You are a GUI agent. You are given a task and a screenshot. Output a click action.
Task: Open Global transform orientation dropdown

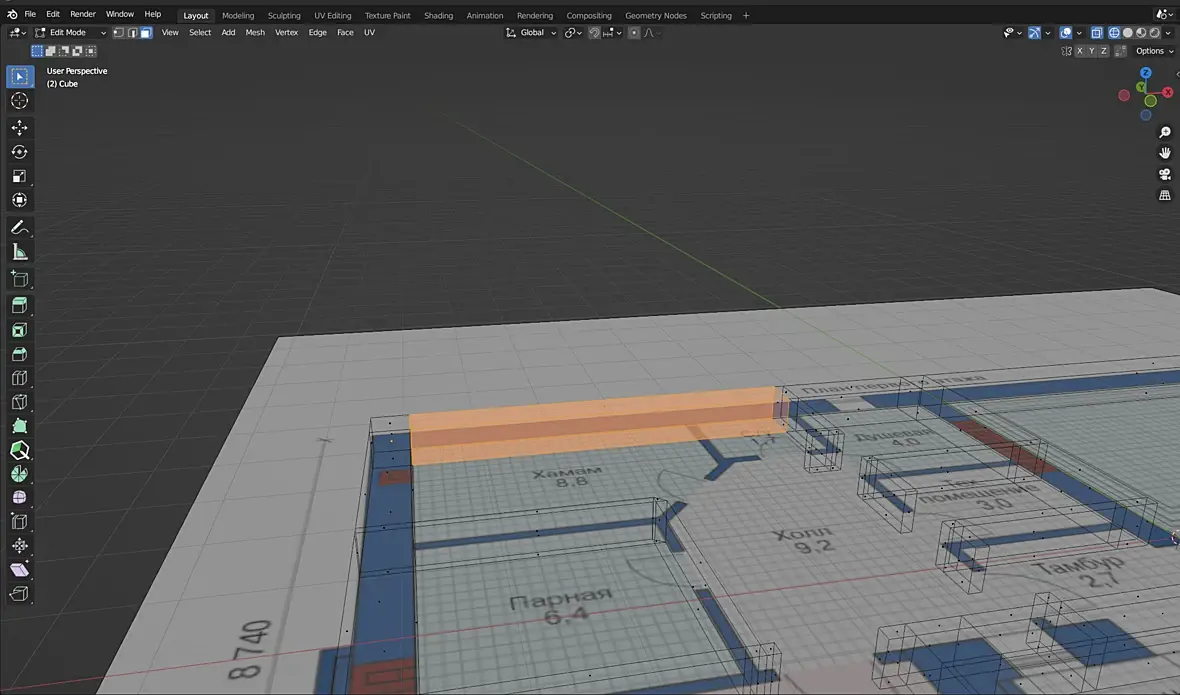[531, 32]
